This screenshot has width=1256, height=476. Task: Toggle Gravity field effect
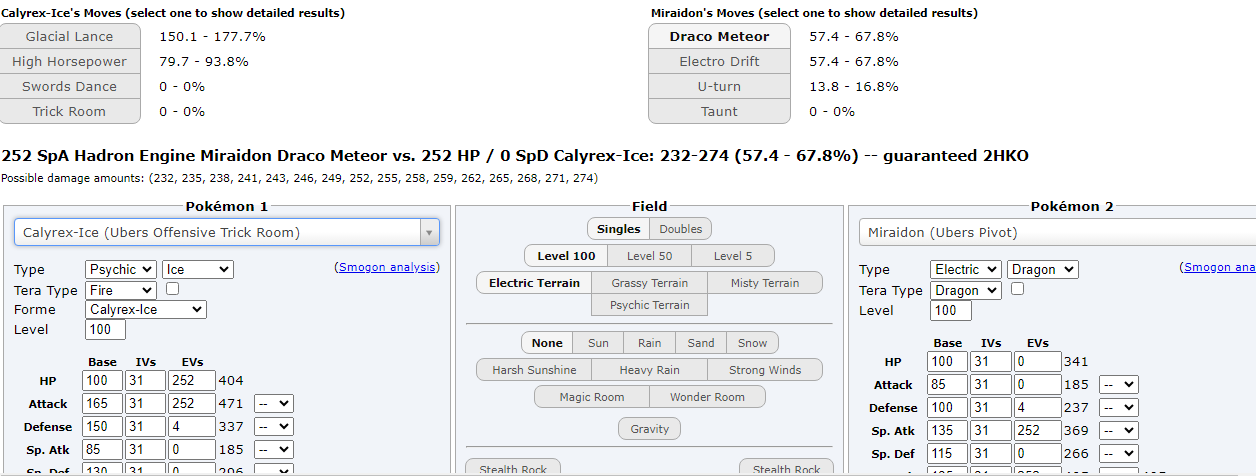pos(649,429)
